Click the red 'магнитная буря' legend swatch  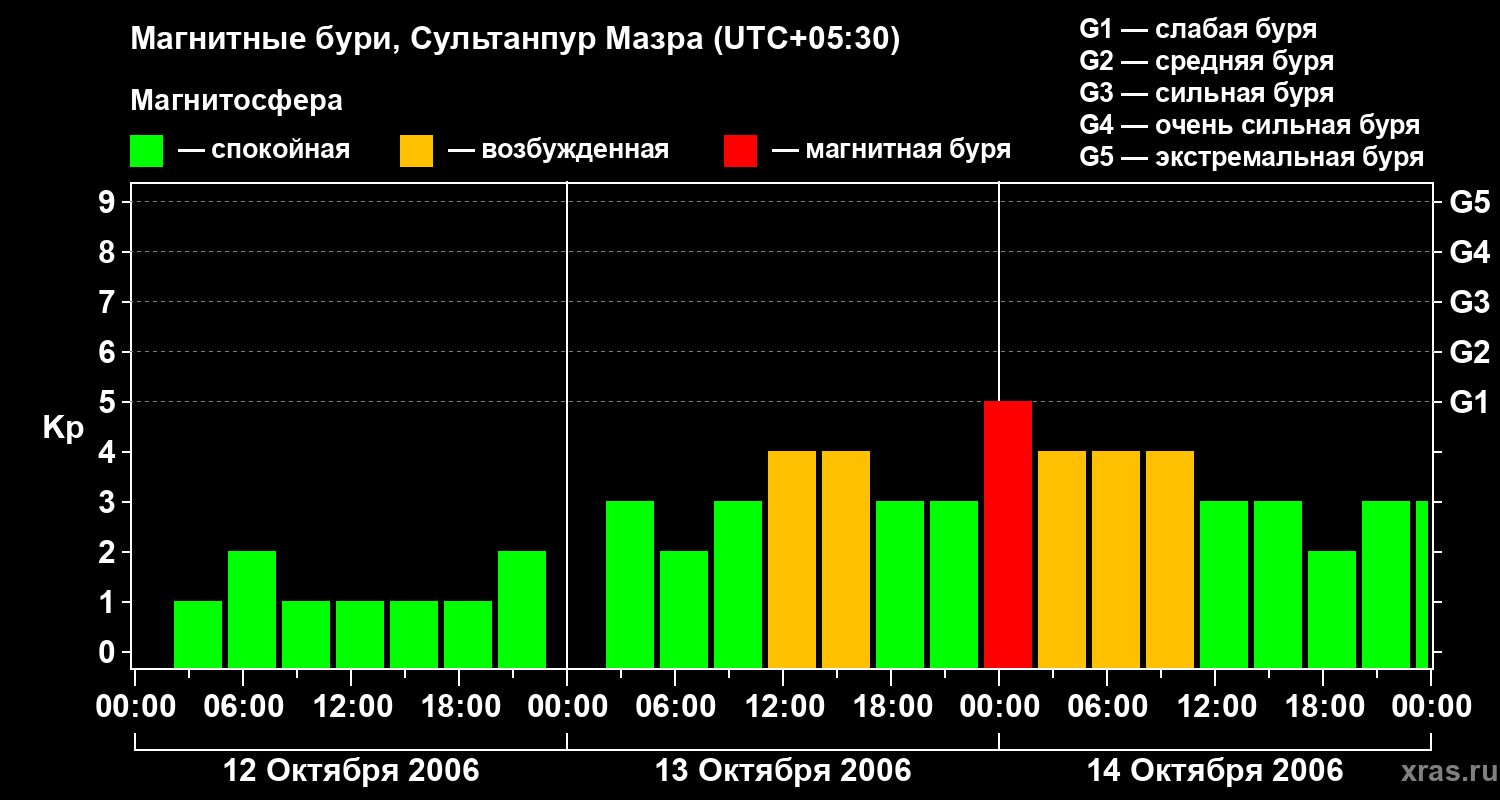point(740,151)
